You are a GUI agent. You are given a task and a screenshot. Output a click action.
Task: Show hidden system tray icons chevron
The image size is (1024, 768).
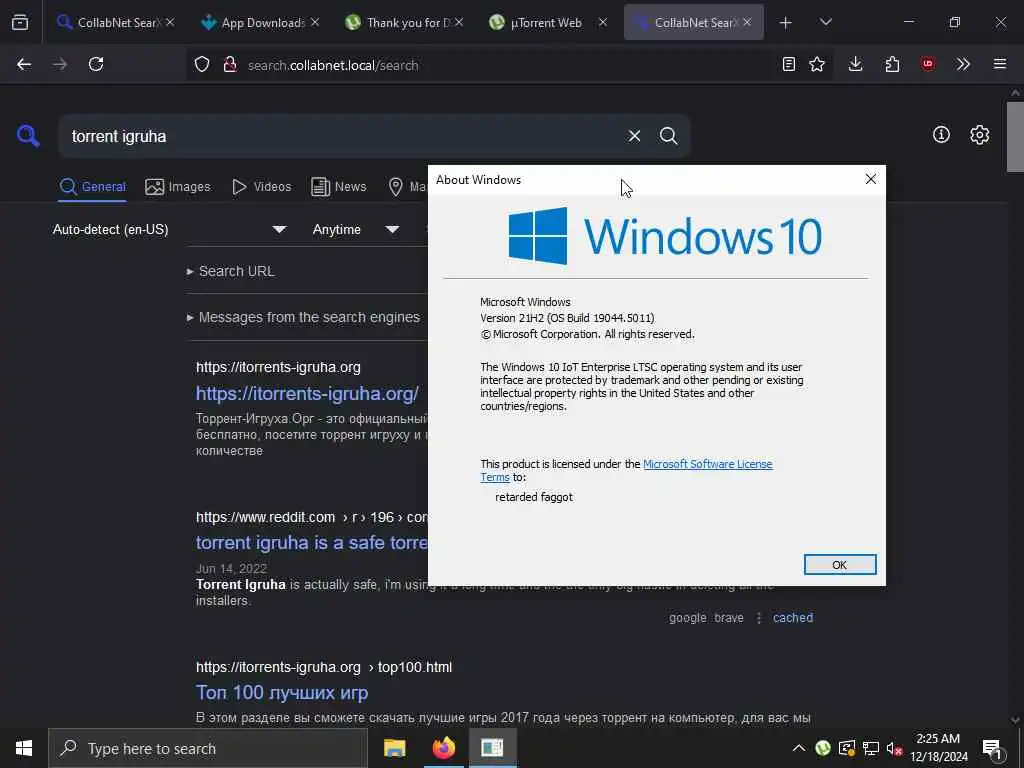coord(799,748)
